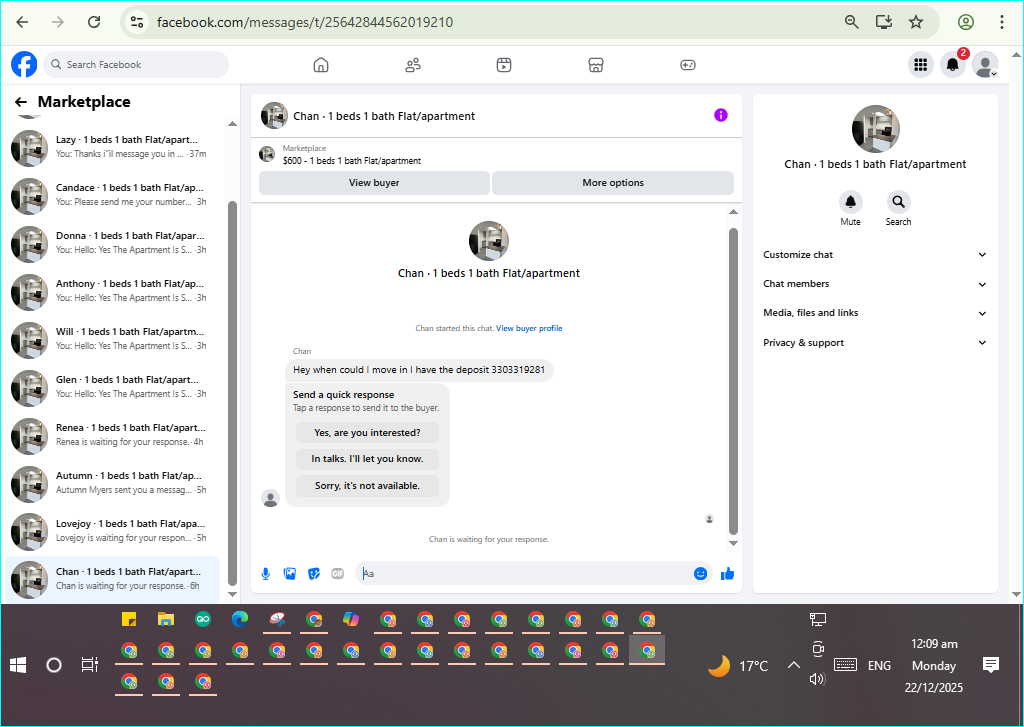Expand Chat members section
Screen dimensions: 1024x727
pos(874,283)
